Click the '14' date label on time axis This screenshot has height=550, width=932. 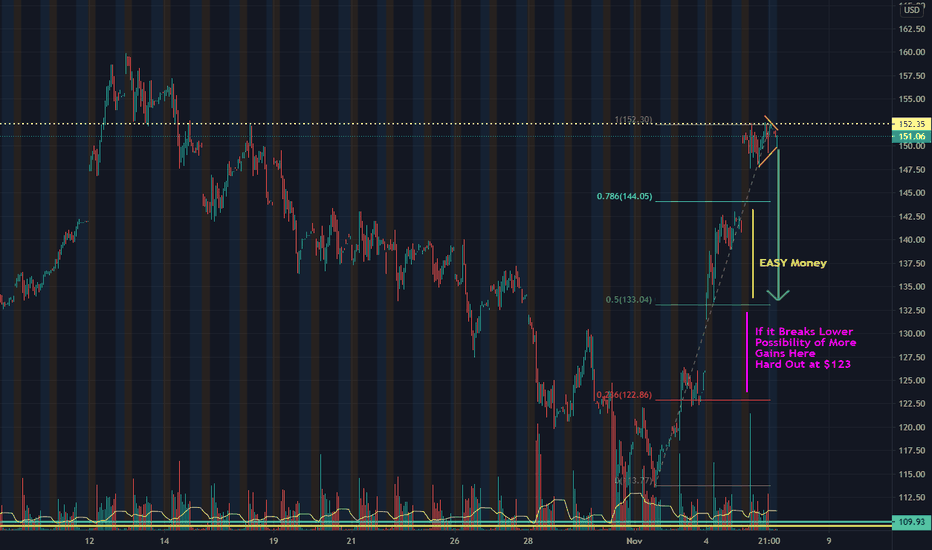(x=164, y=541)
